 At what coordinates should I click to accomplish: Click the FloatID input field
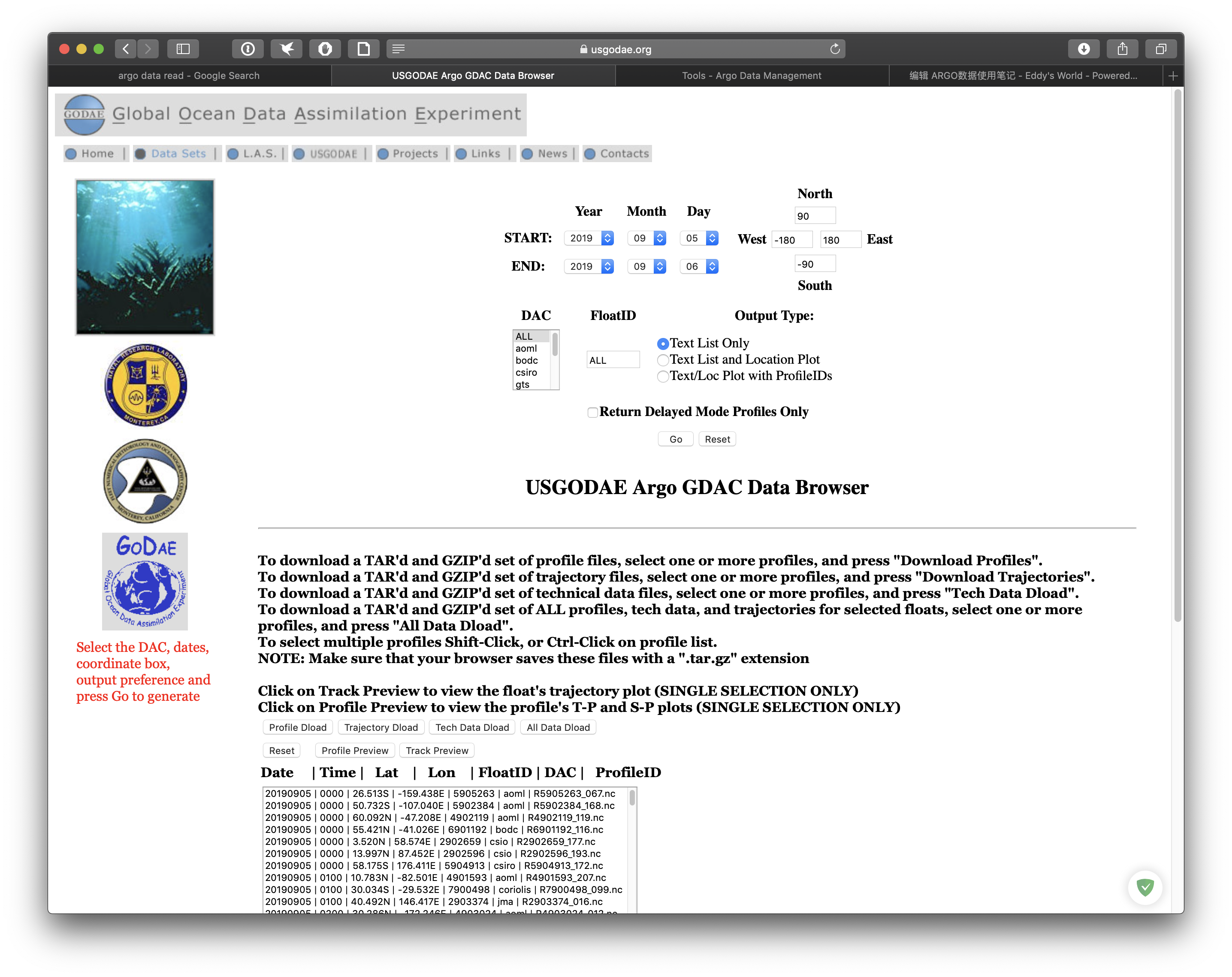tap(613, 360)
